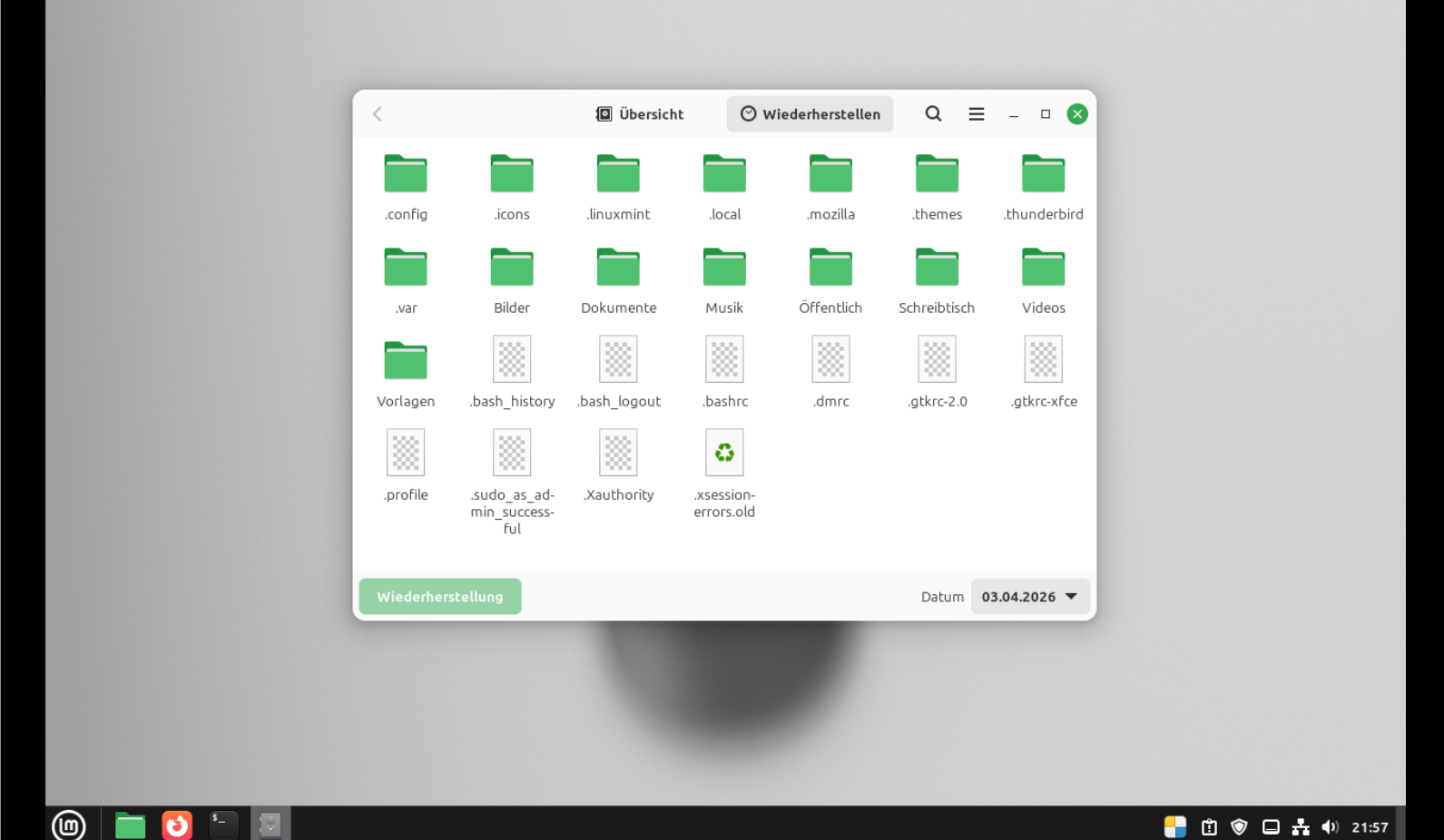
Task: Launch Firefox from the taskbar
Action: 177,825
